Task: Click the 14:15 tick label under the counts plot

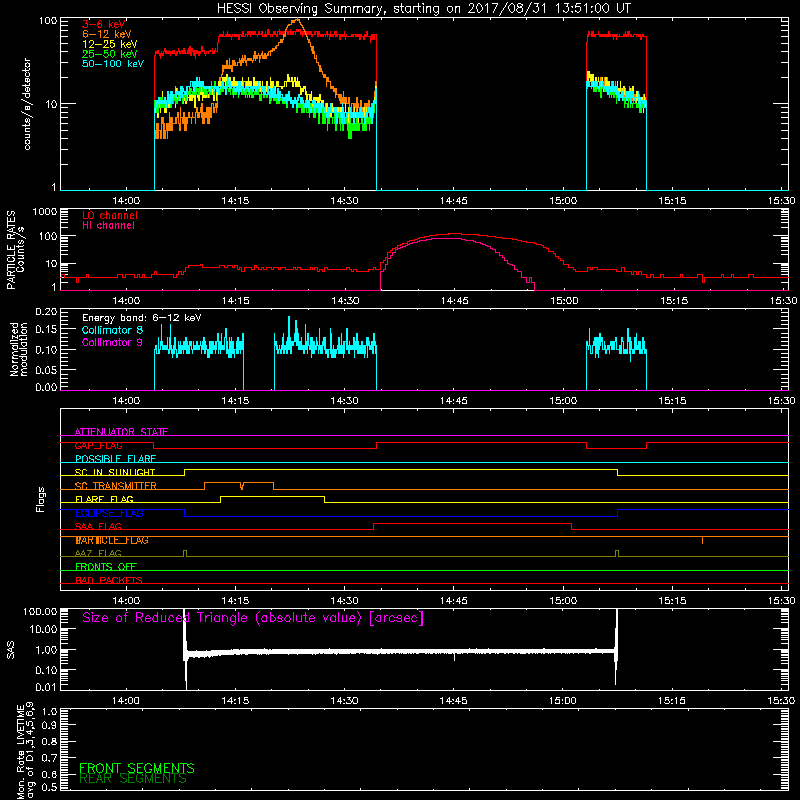Action: click(x=235, y=201)
